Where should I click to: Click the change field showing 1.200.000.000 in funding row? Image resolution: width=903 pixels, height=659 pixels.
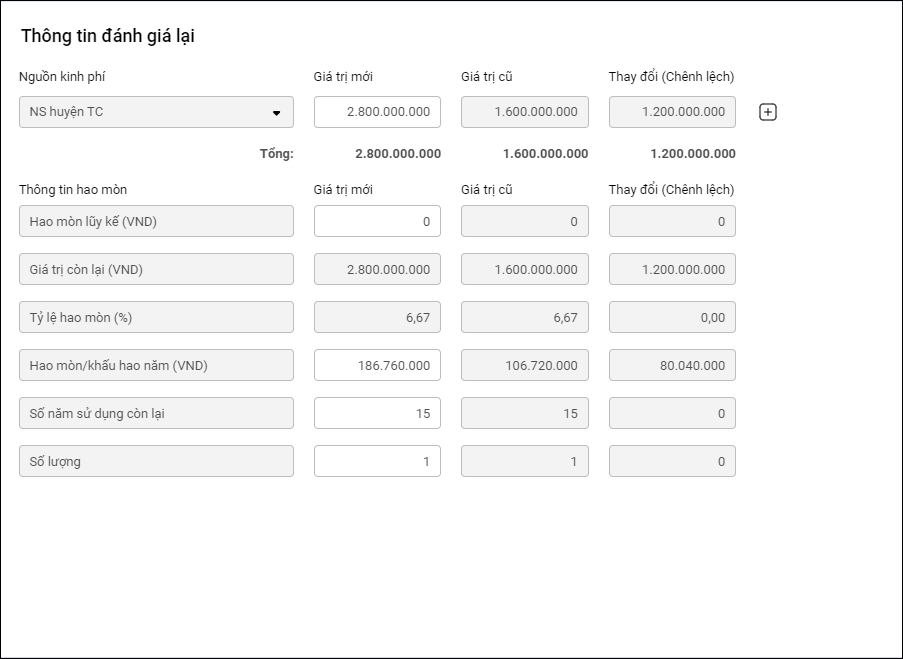672,112
